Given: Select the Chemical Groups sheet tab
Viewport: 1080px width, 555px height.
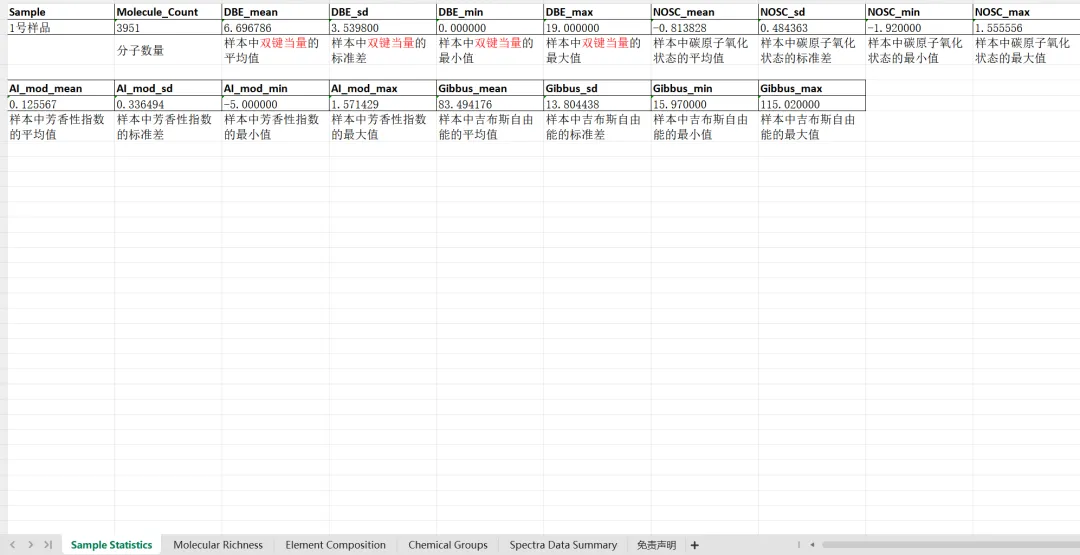Looking at the screenshot, I should (447, 545).
